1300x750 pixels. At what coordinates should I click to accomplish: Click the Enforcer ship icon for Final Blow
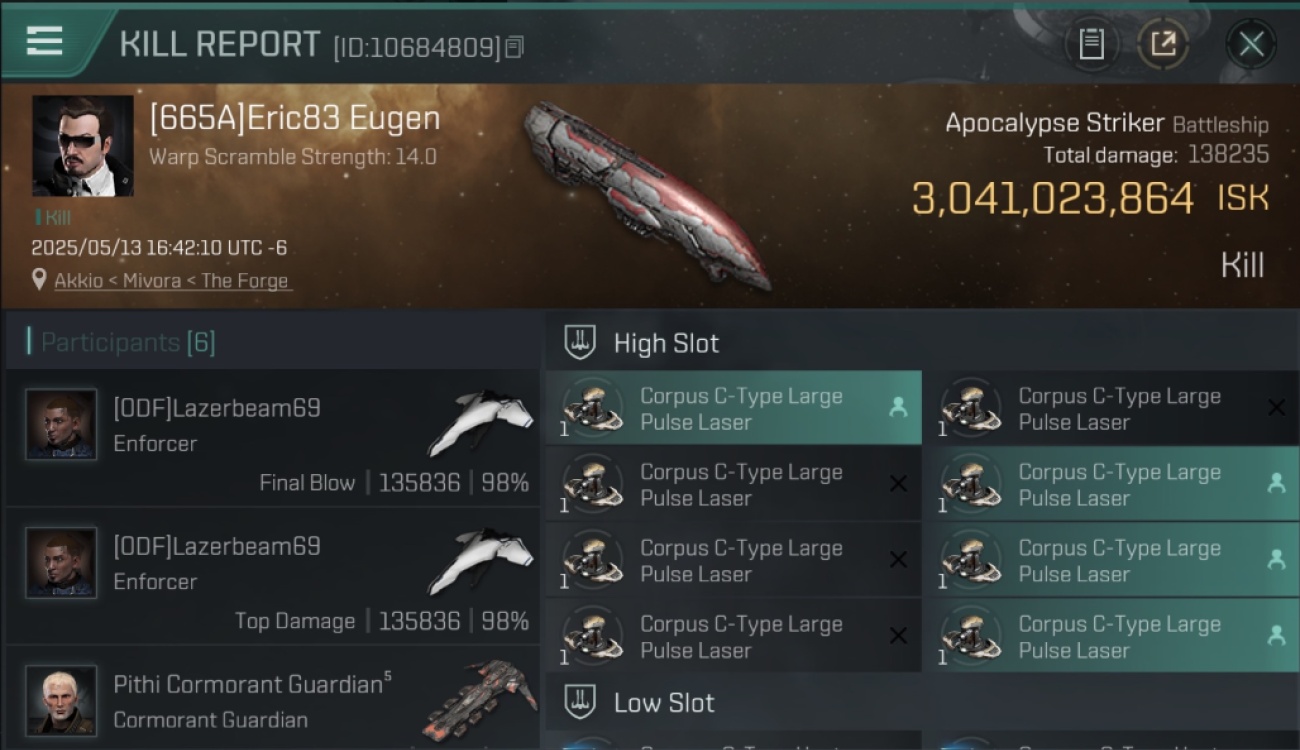point(481,422)
